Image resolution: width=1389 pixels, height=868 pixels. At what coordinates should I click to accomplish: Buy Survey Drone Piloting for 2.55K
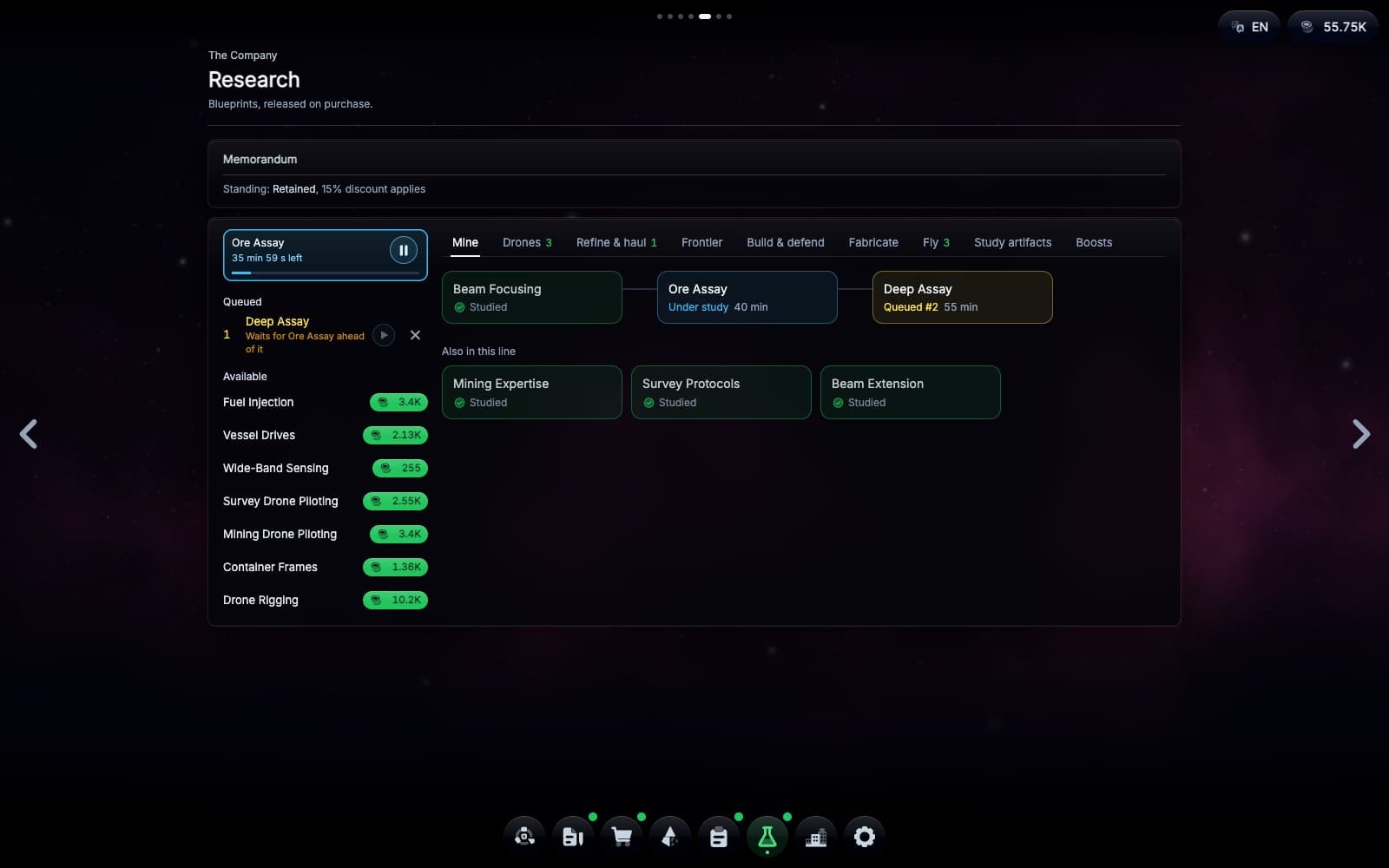pos(395,502)
